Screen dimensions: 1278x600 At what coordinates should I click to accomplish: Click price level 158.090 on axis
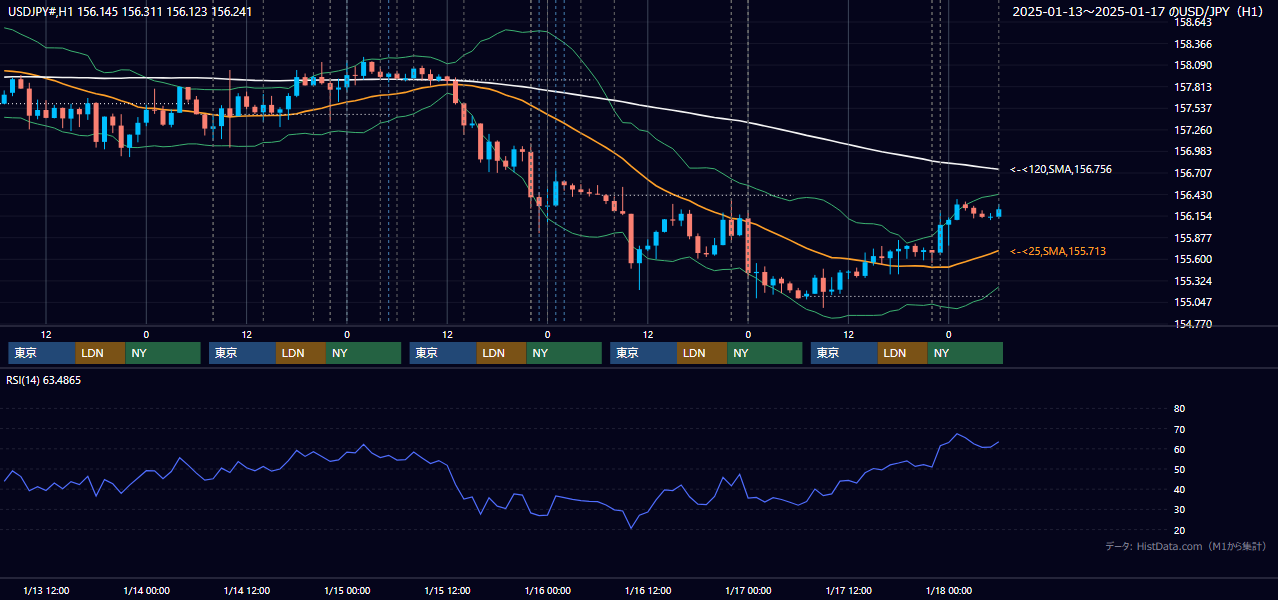point(1192,66)
